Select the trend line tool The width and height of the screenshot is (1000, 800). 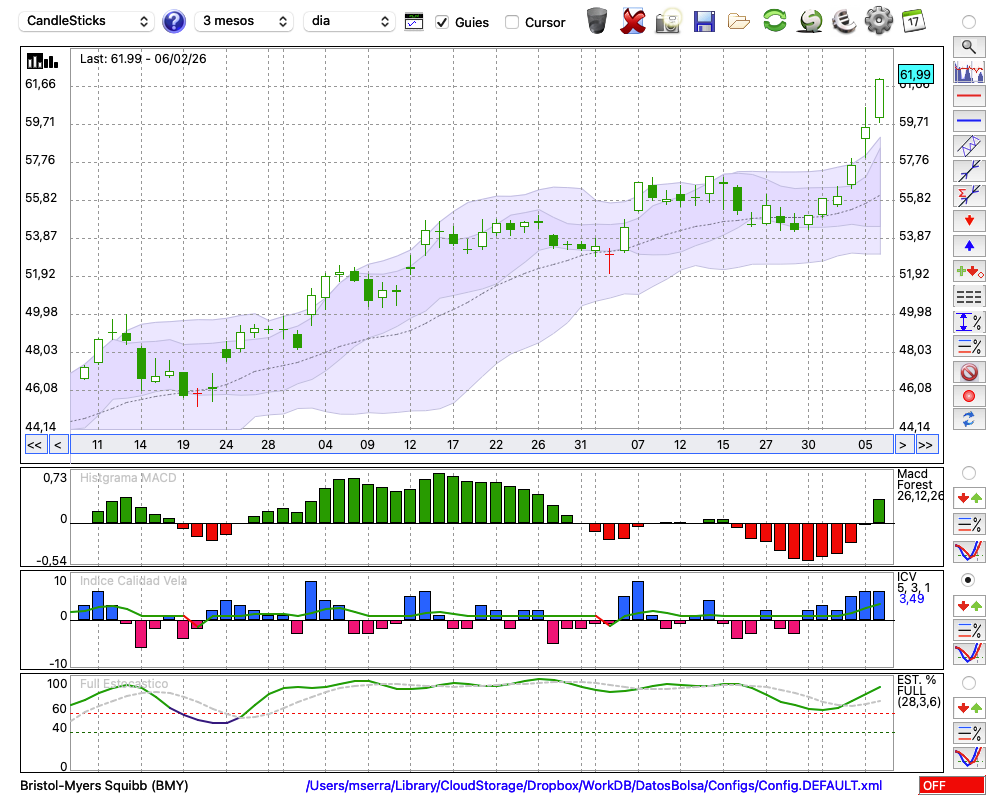click(x=969, y=171)
